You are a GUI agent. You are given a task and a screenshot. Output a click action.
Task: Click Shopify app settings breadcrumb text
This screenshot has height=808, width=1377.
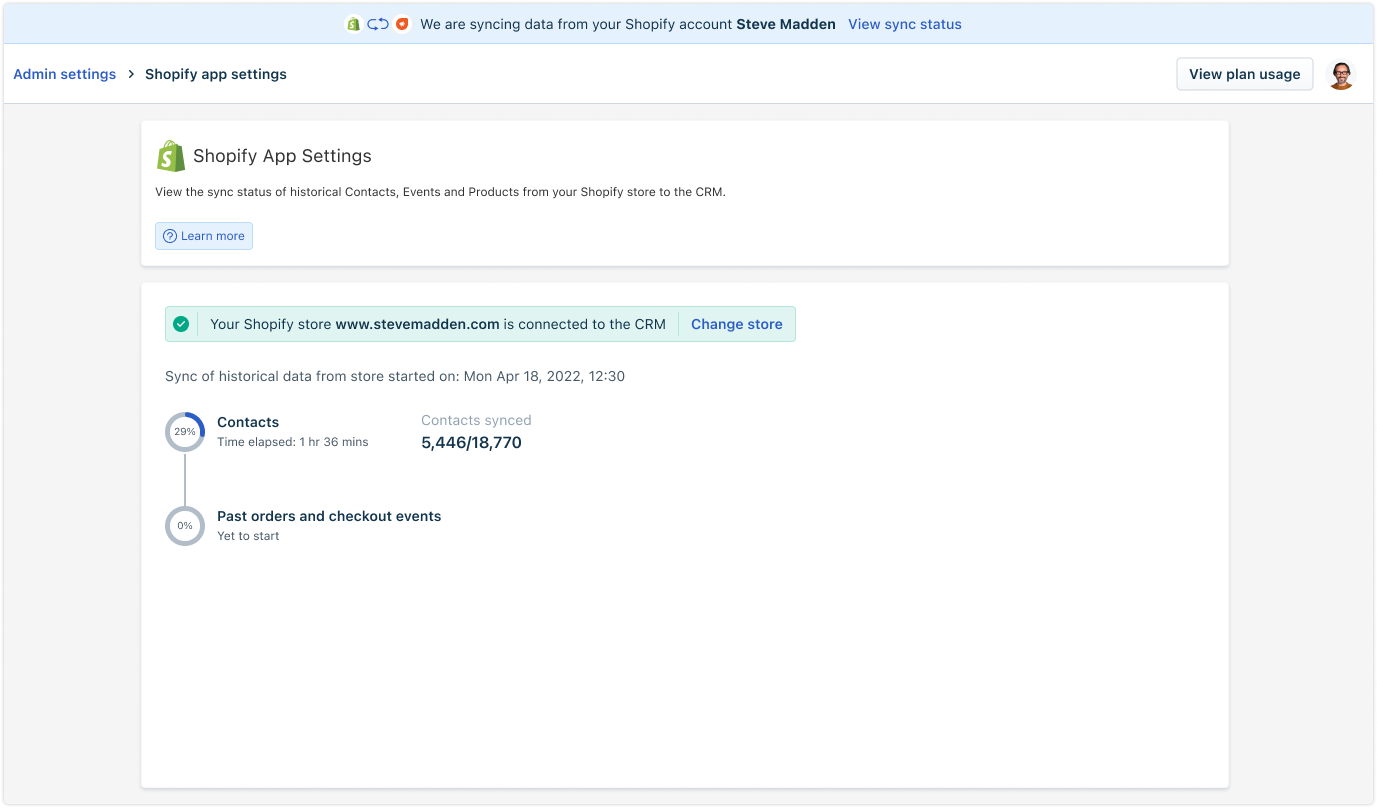click(x=216, y=74)
